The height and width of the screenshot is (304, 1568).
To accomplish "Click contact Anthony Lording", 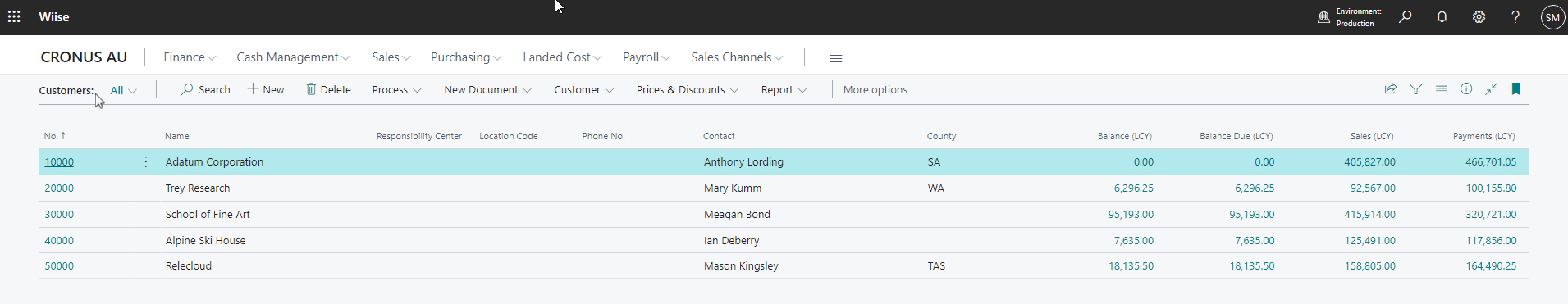I will pos(743,162).
